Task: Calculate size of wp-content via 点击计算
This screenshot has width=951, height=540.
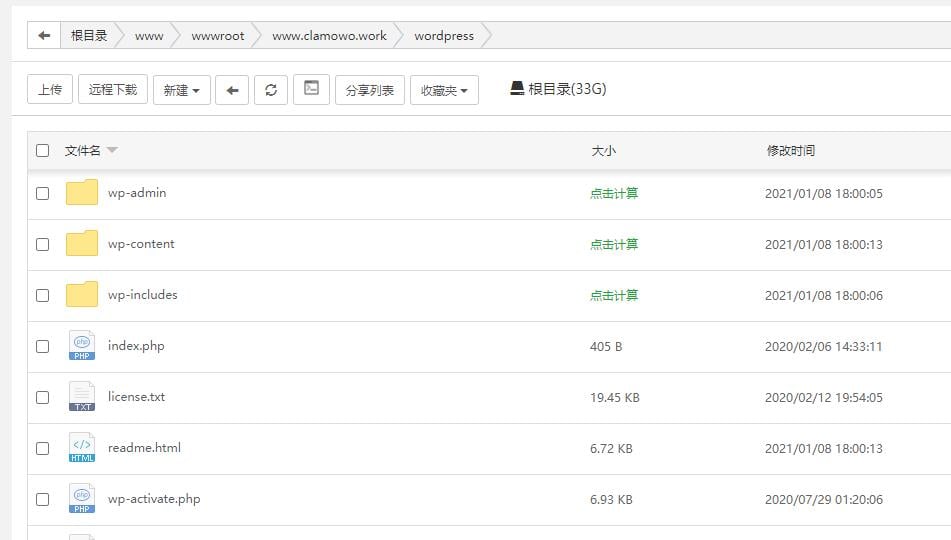Action: click(614, 245)
